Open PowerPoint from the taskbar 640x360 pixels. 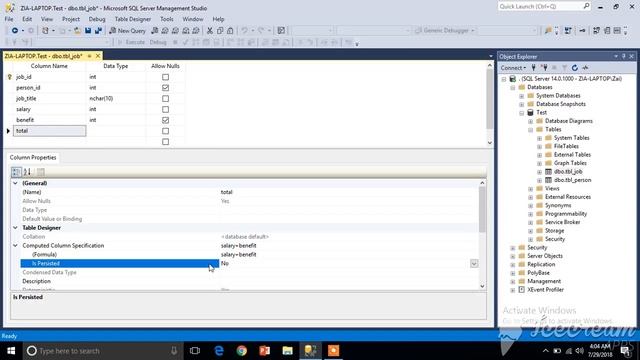click(x=264, y=351)
